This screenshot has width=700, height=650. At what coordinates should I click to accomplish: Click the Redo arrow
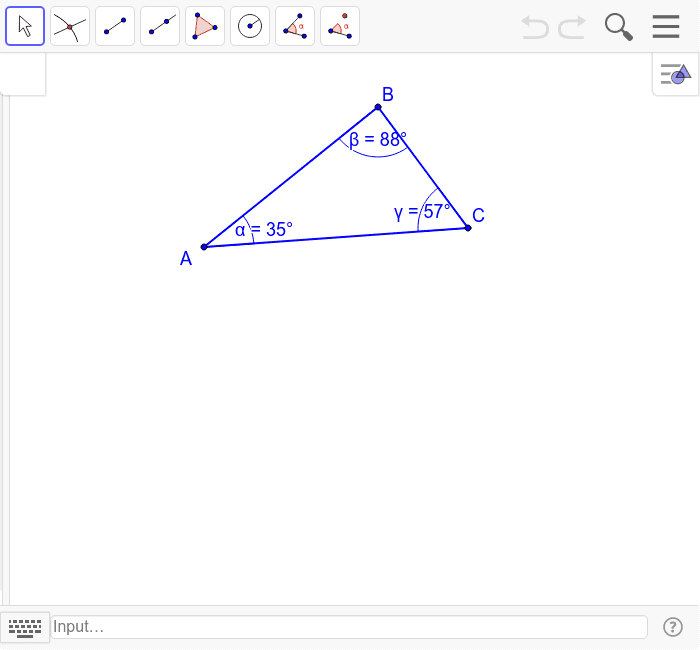click(572, 27)
